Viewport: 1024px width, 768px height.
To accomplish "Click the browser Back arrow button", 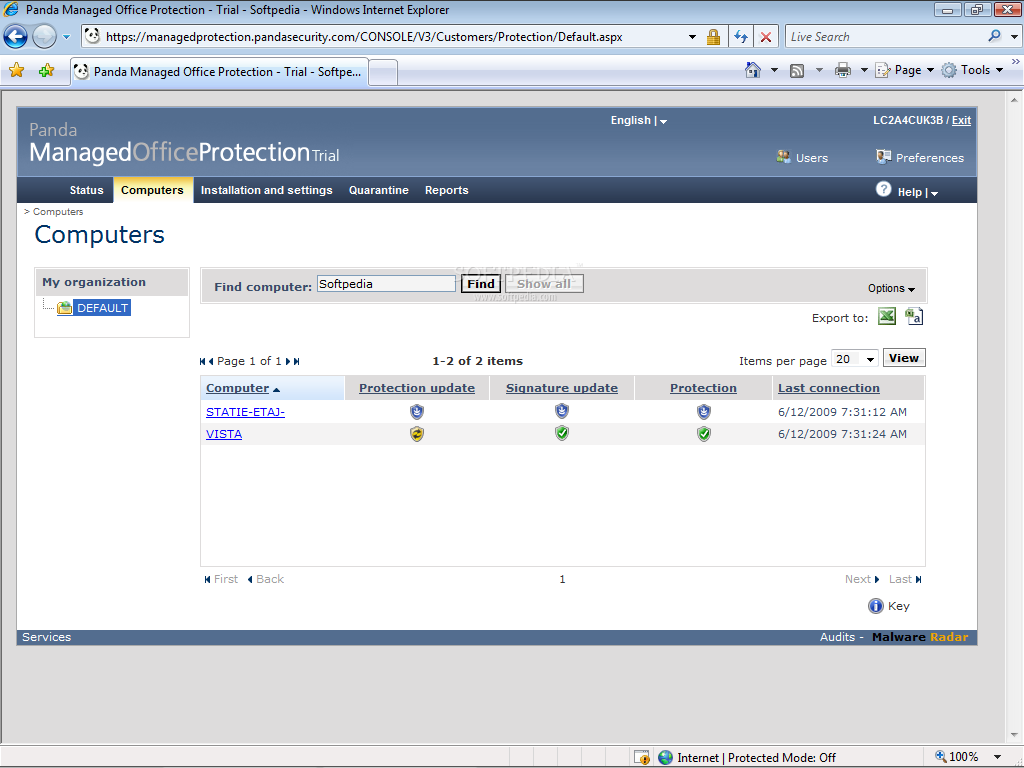I will click(16, 37).
